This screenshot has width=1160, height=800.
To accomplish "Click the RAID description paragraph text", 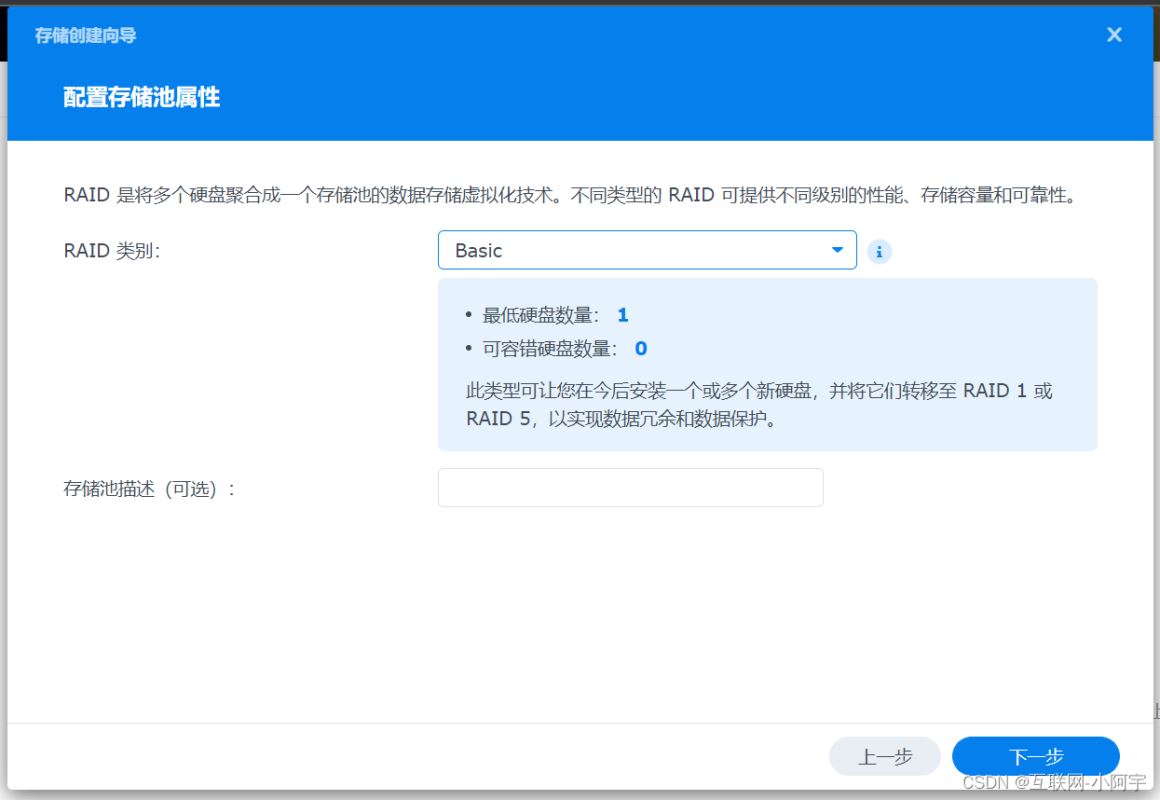I will click(x=570, y=195).
